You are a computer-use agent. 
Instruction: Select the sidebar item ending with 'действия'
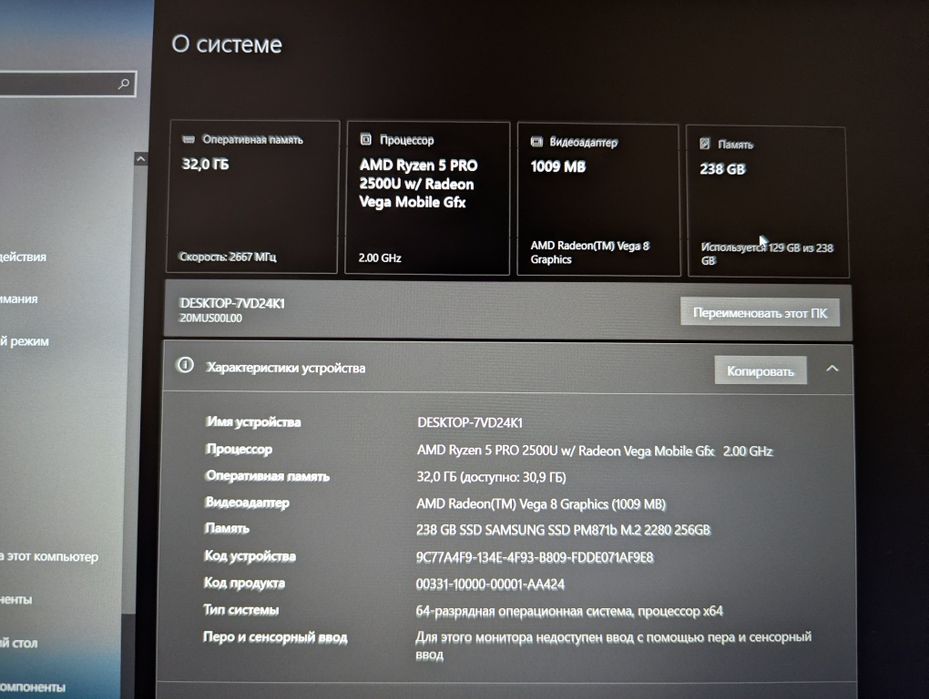(x=23, y=257)
